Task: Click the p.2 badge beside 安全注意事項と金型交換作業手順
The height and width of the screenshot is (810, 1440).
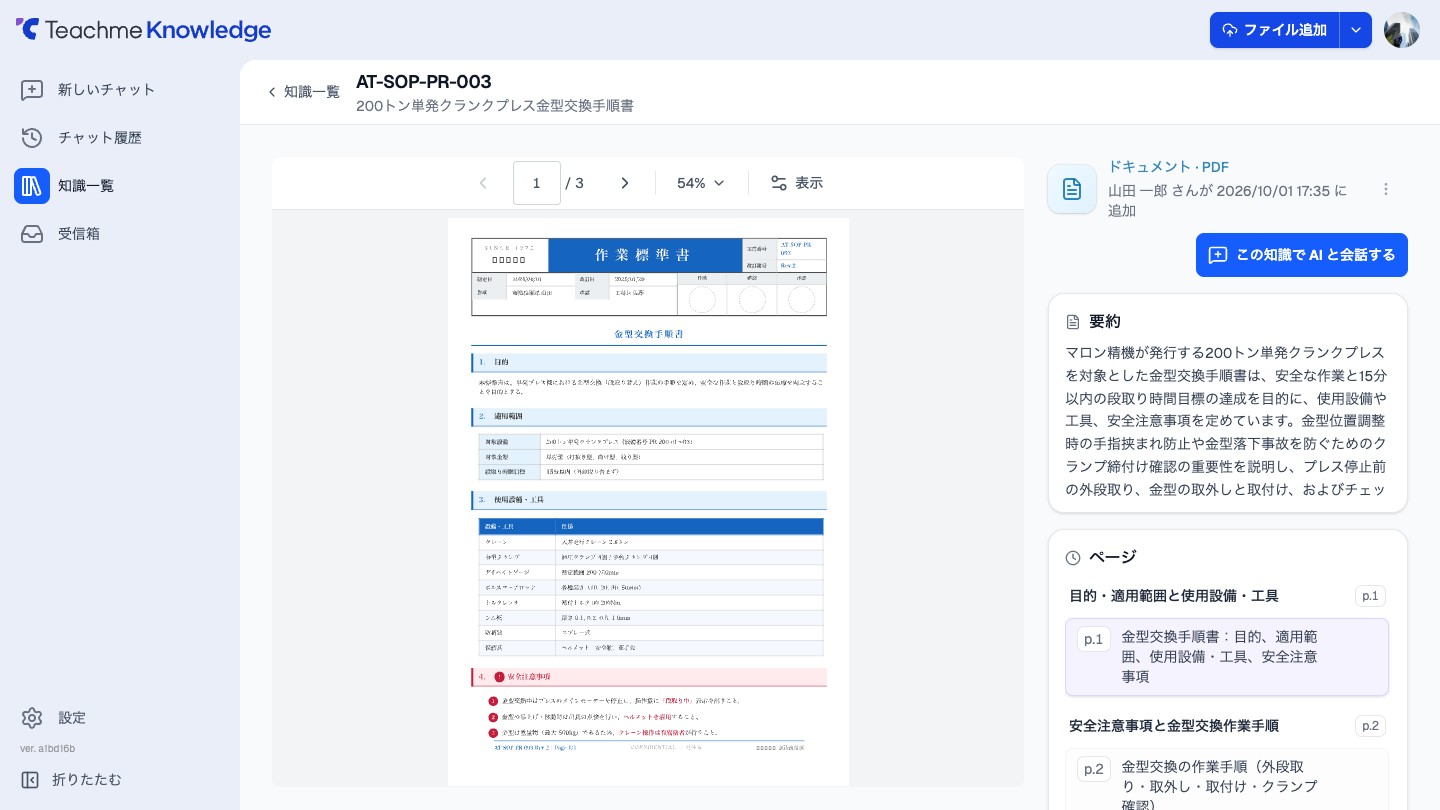Action: pos(1370,726)
